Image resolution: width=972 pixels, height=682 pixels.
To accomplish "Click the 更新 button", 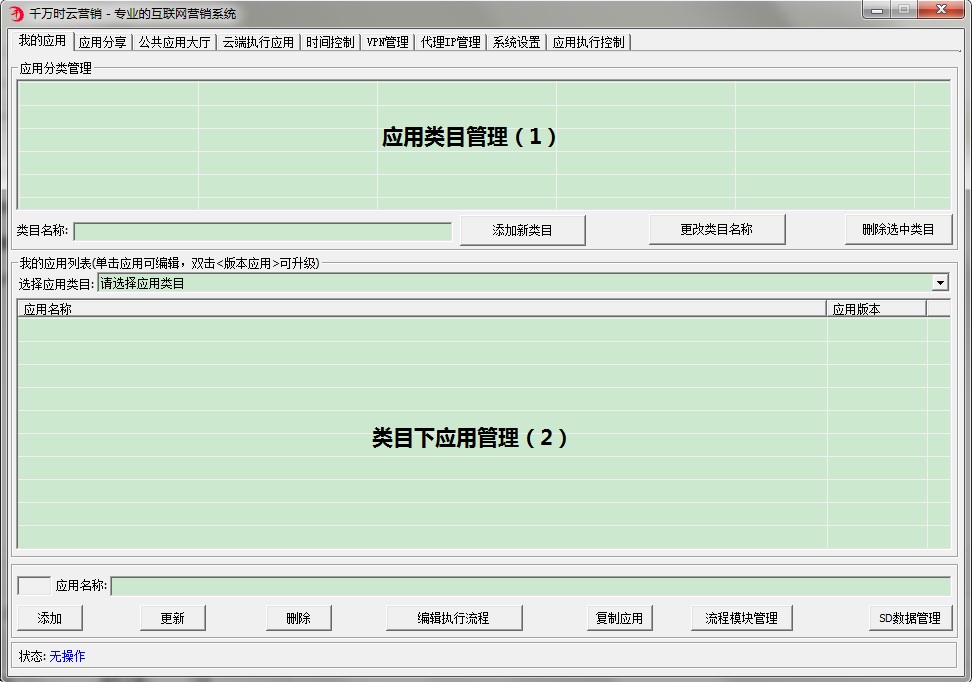I will [x=171, y=617].
